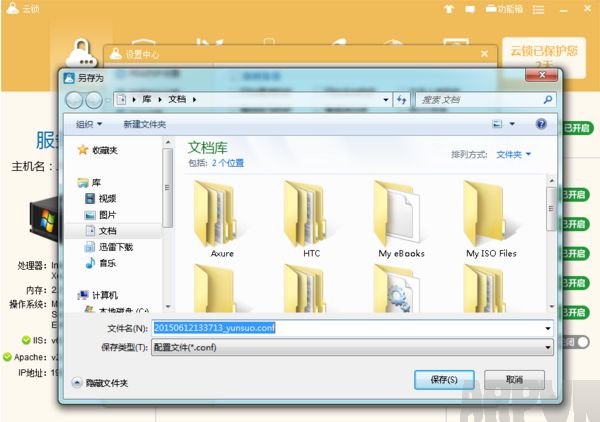Open the address bar history dropdown
The width and height of the screenshot is (600, 422).
(x=386, y=100)
